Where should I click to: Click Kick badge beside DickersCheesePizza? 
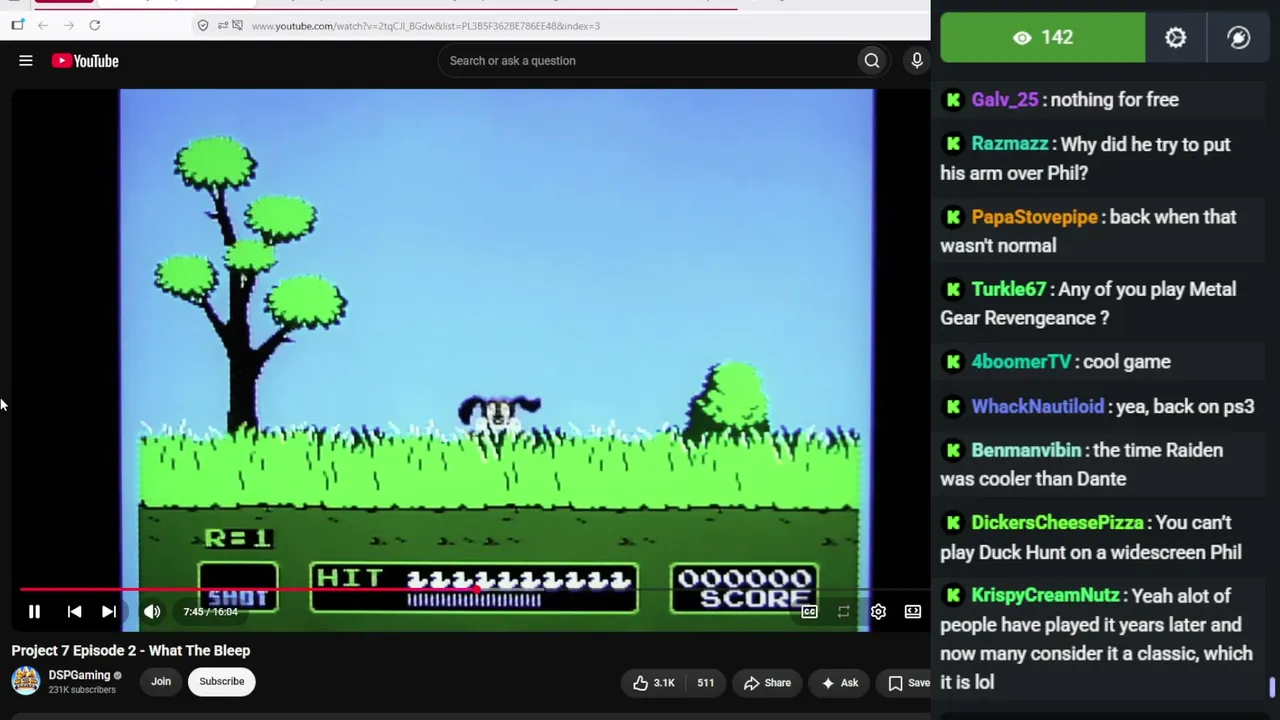[x=953, y=523]
